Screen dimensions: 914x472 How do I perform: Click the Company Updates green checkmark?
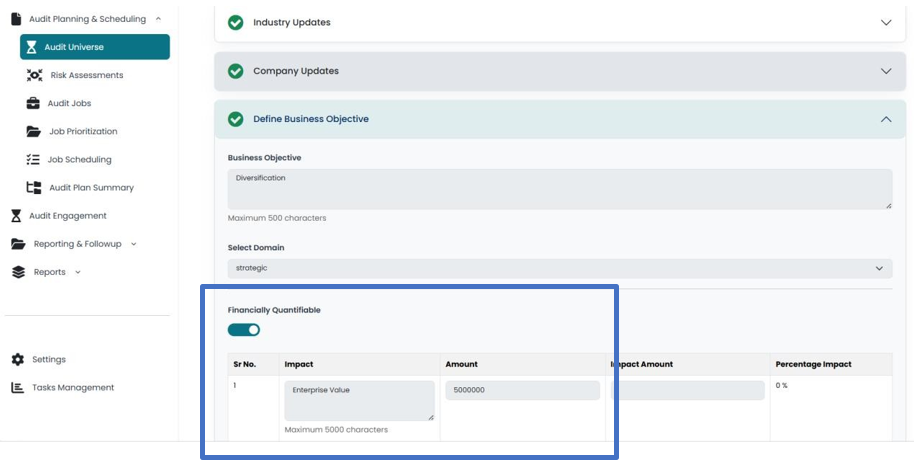[235, 71]
